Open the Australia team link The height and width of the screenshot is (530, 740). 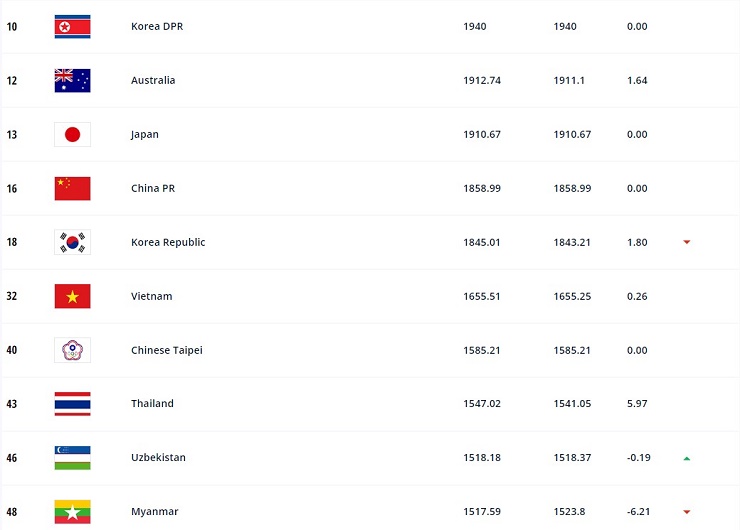[x=153, y=81]
